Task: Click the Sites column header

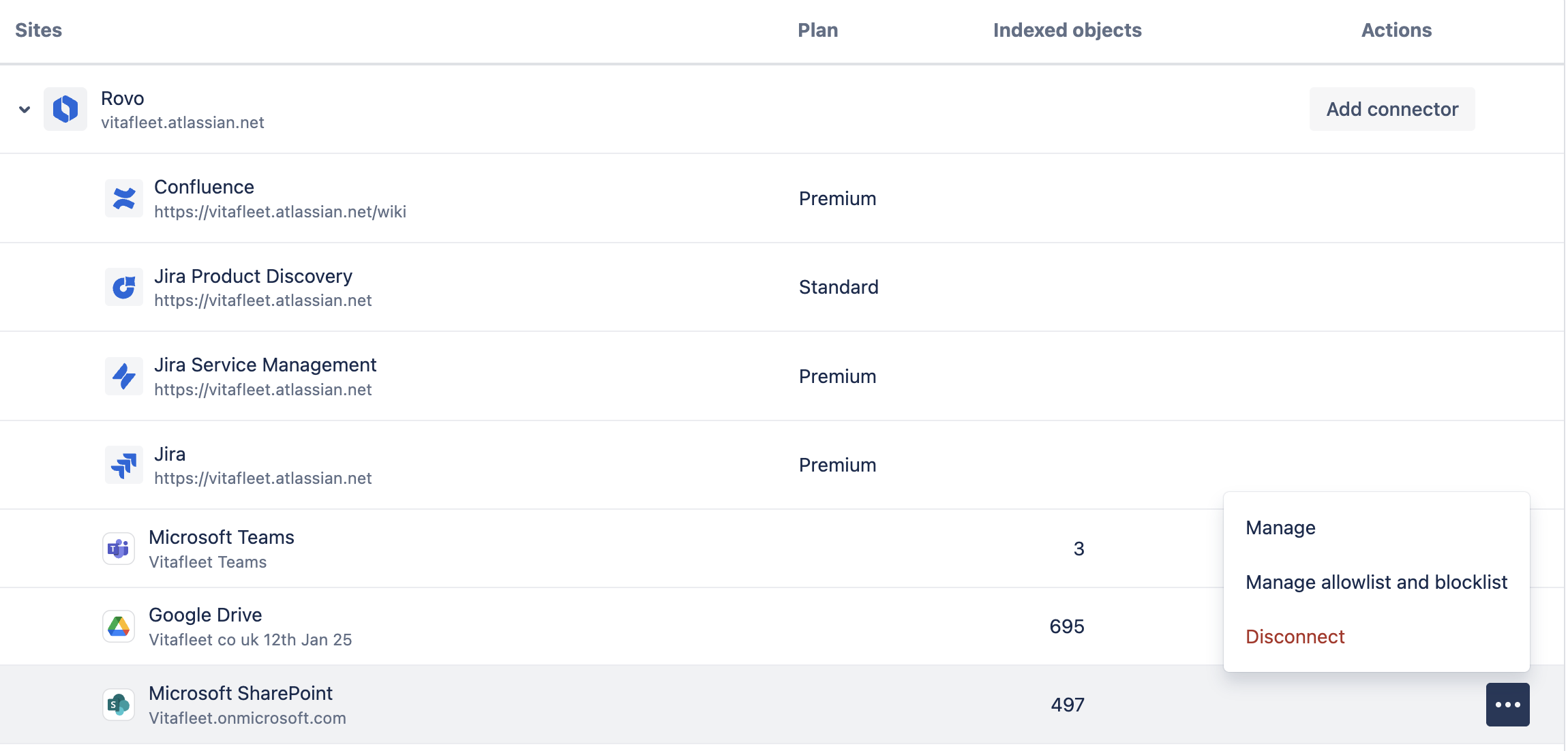Action: click(x=38, y=30)
